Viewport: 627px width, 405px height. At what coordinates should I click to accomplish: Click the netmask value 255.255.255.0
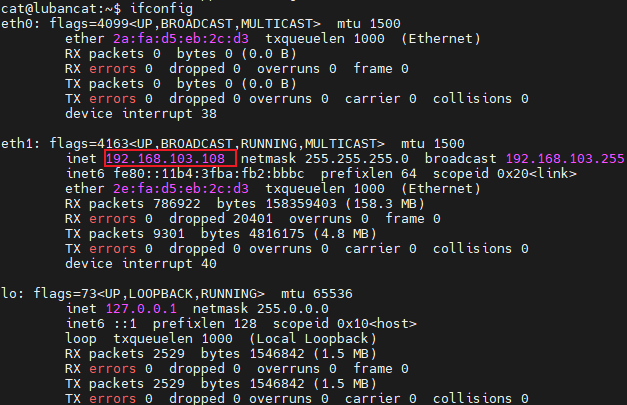point(357,159)
